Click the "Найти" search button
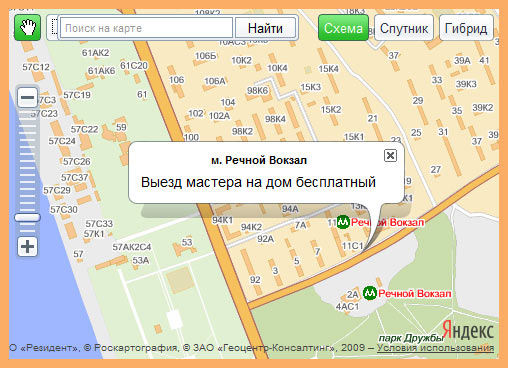 click(265, 28)
